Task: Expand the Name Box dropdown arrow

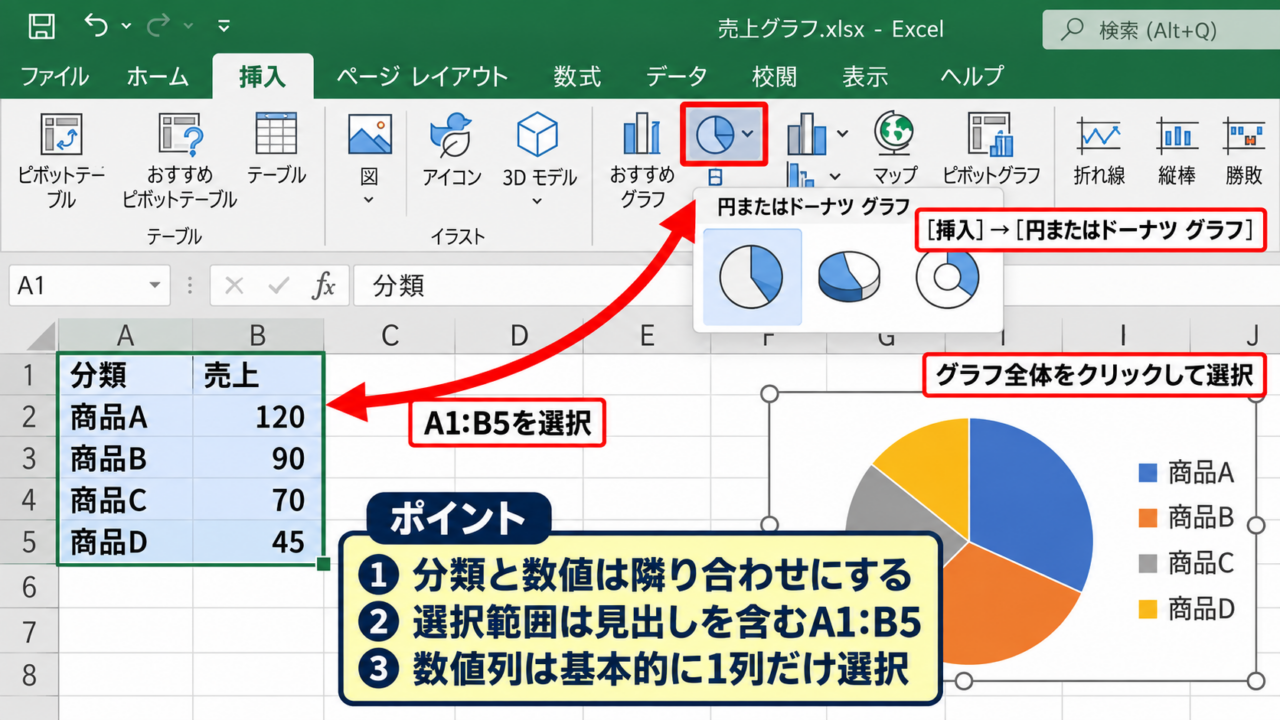Action: pyautogui.click(x=155, y=286)
